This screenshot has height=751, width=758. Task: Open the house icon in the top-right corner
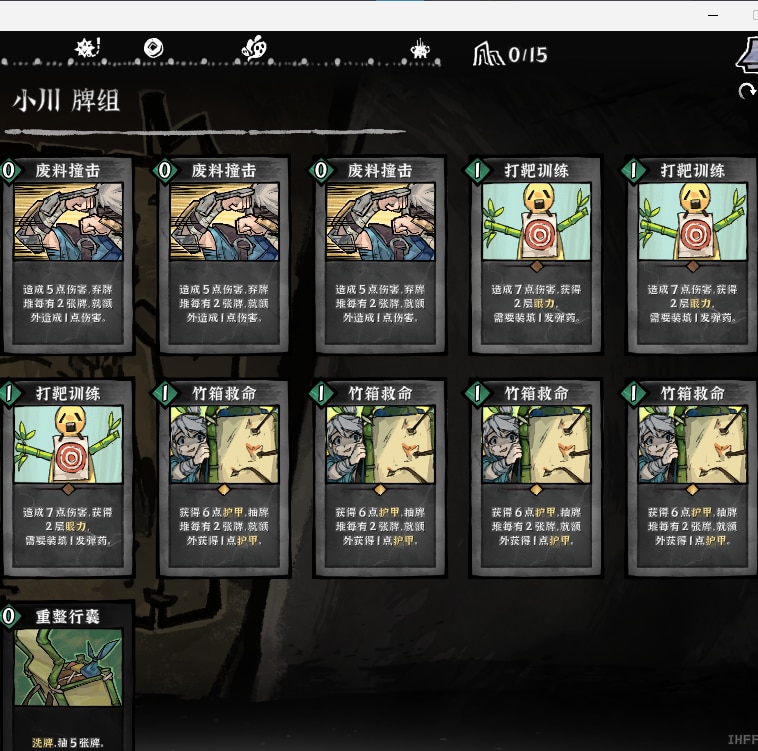(747, 55)
